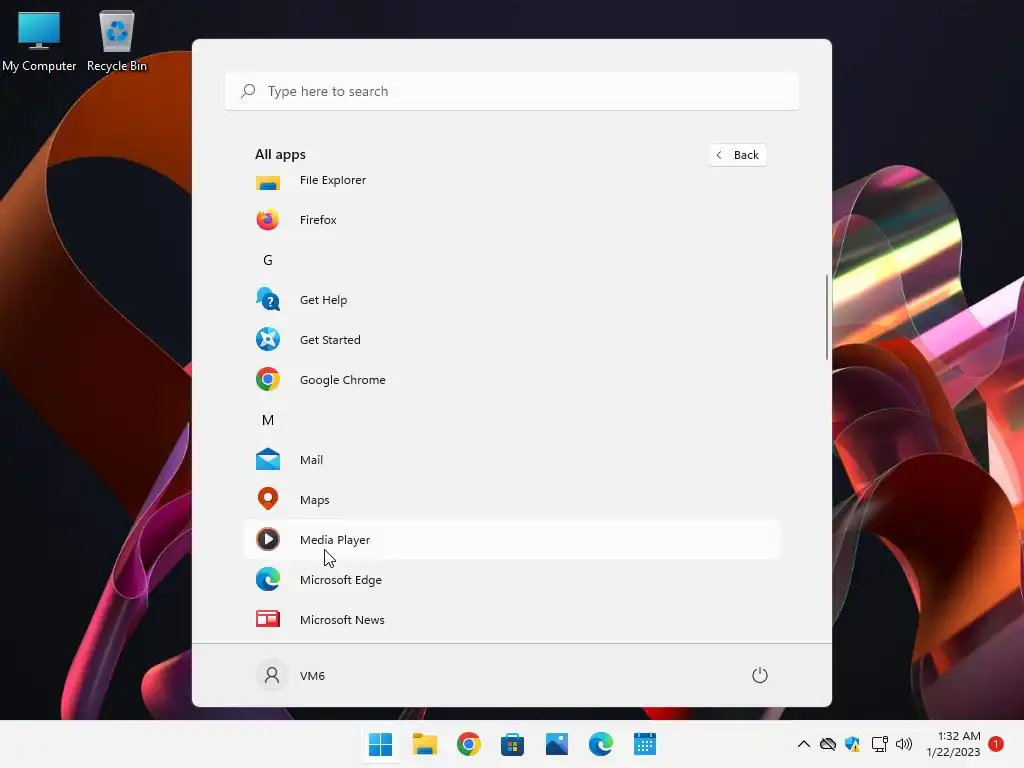Click the "VM6" username text

pyautogui.click(x=312, y=676)
